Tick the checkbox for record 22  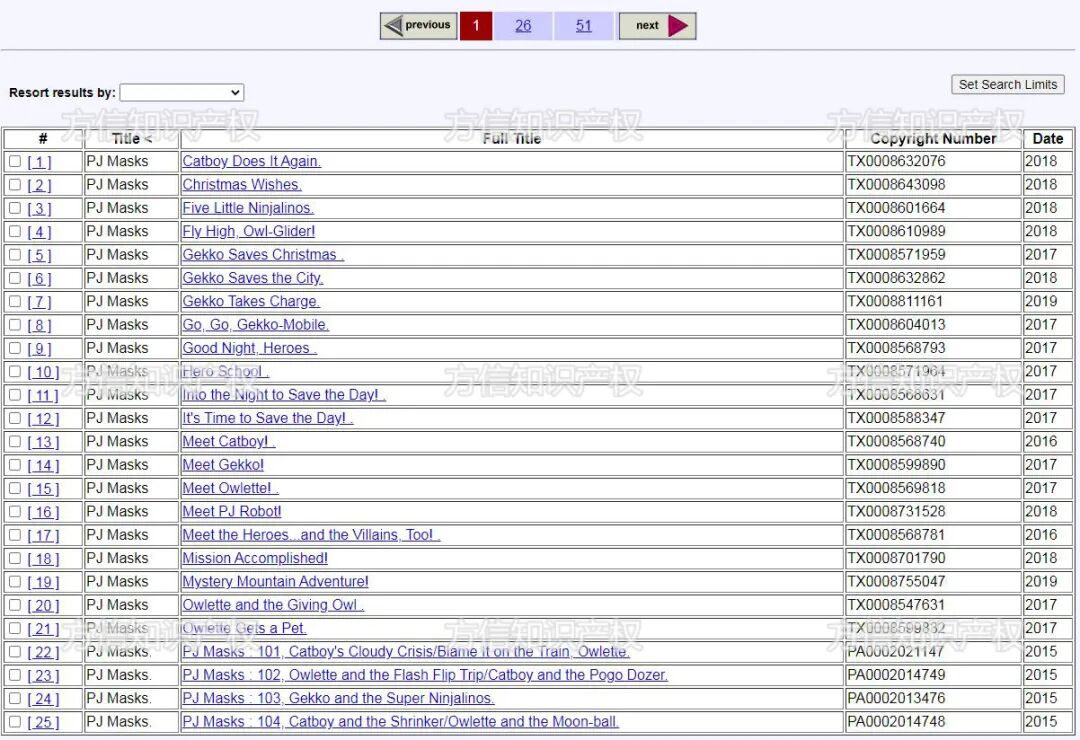pos(14,652)
